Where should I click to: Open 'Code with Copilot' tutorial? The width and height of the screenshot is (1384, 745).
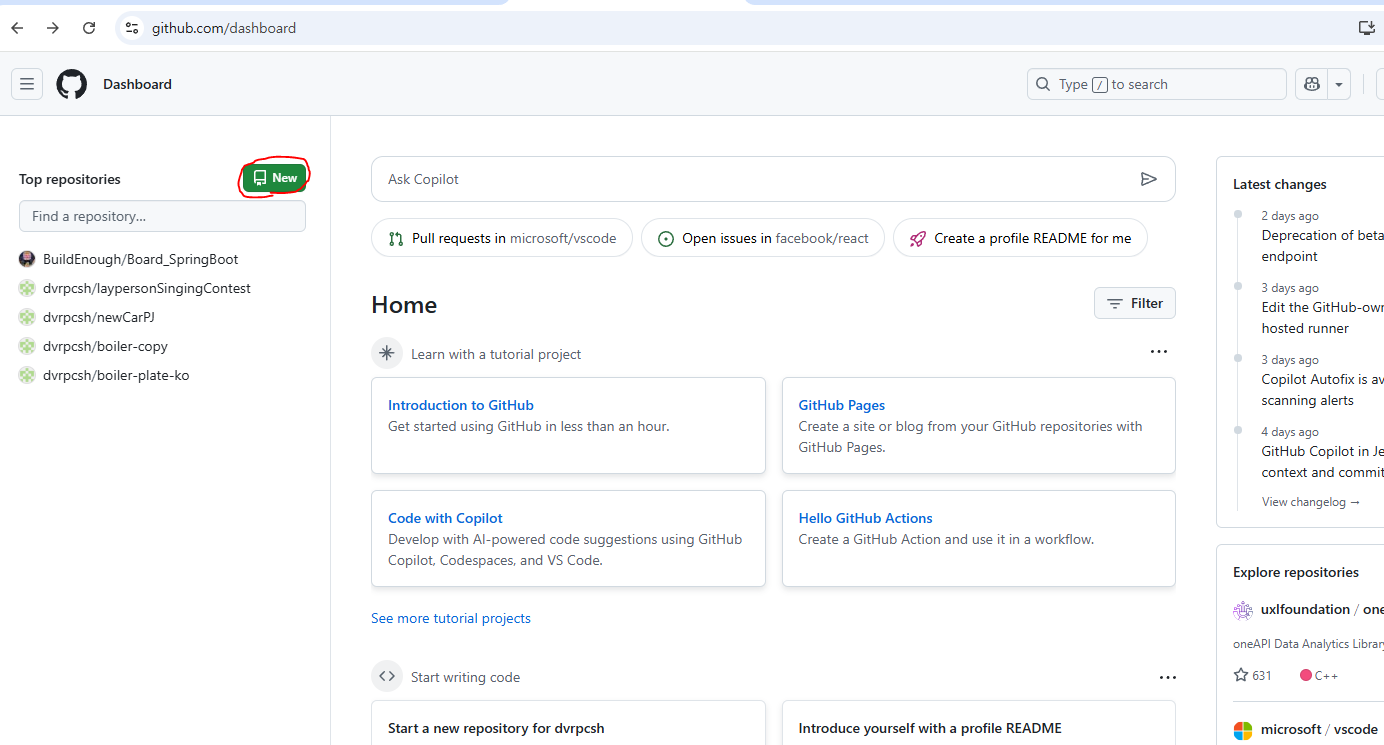(445, 518)
